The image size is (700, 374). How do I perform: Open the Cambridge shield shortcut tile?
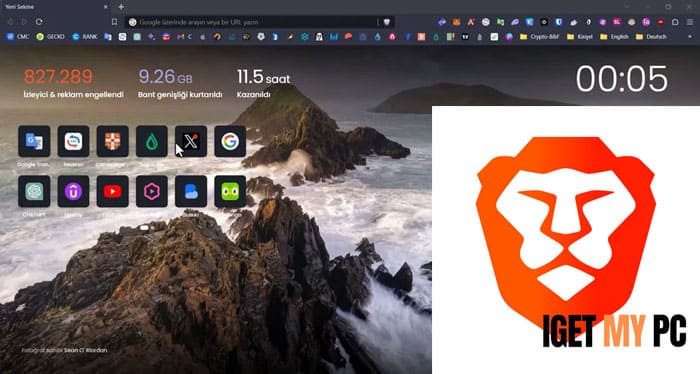(x=112, y=141)
